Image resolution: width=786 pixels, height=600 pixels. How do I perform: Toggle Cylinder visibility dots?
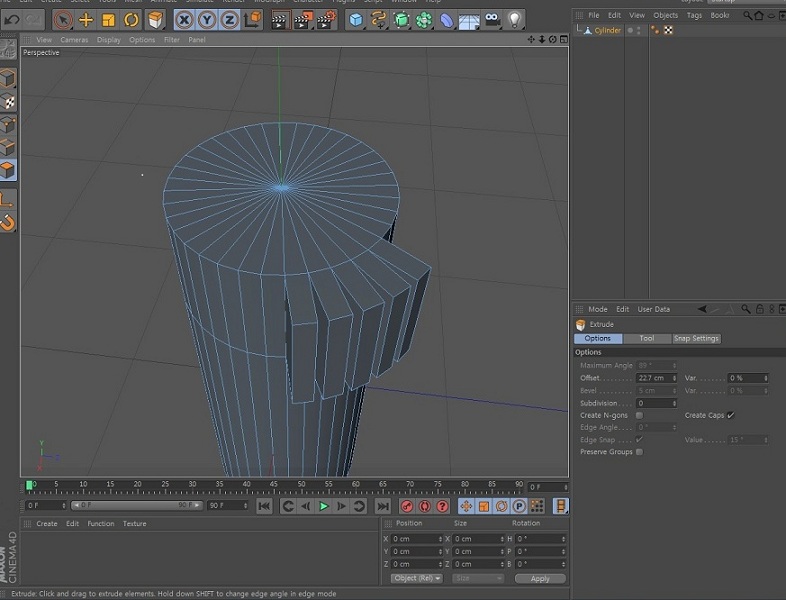pyautogui.click(x=638, y=31)
